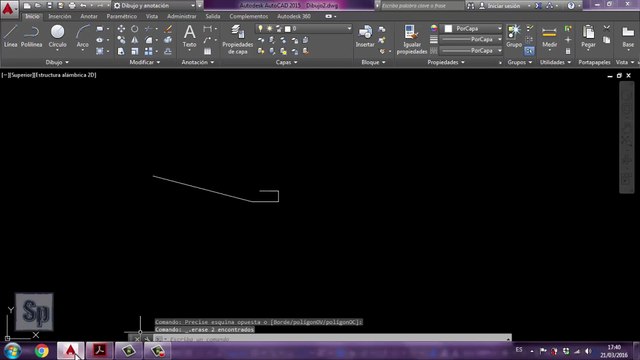
Task: Select the Texto annotation tool
Action: (189, 36)
